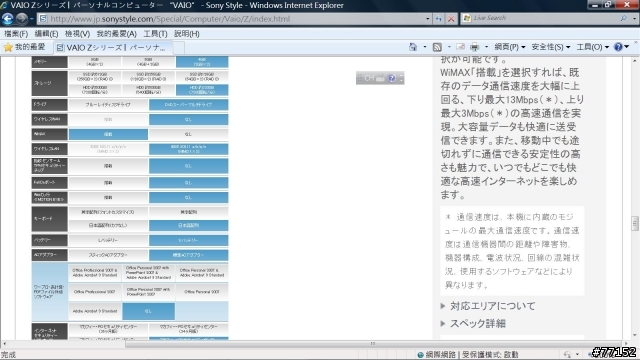Select the highlighted blue cell in the WiMAX row

coord(108,134)
